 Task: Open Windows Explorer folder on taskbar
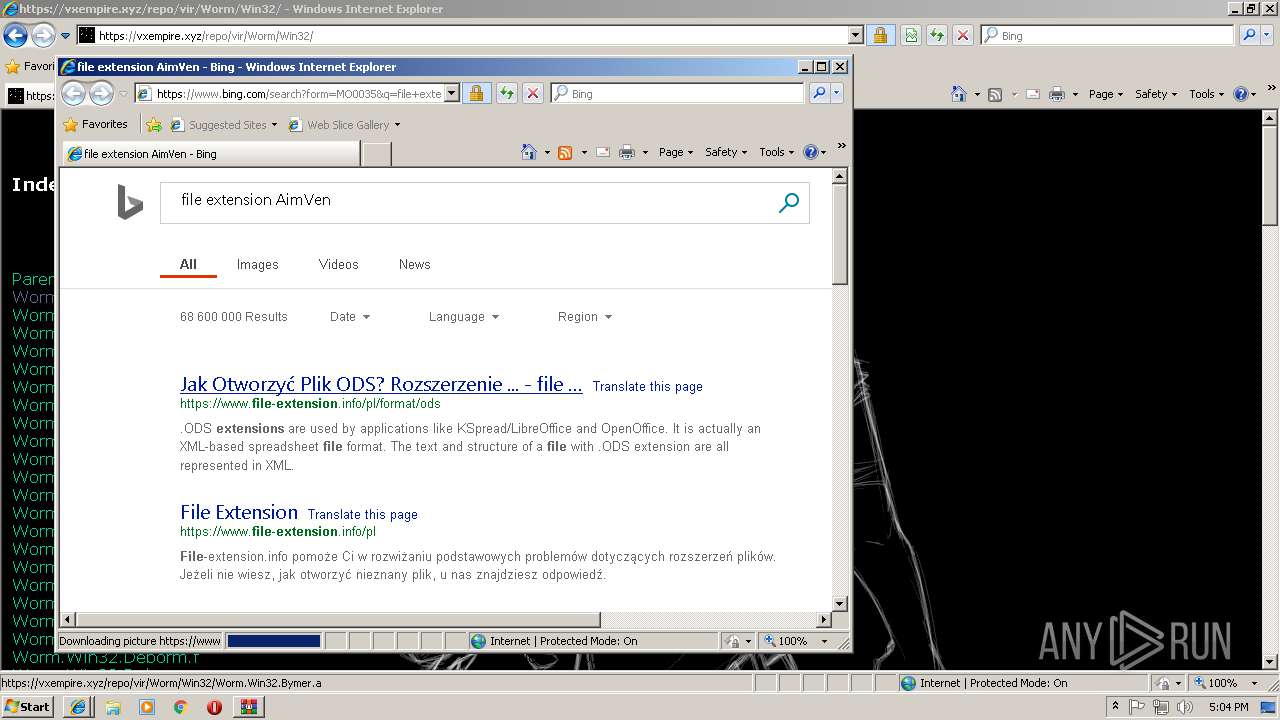tap(113, 707)
